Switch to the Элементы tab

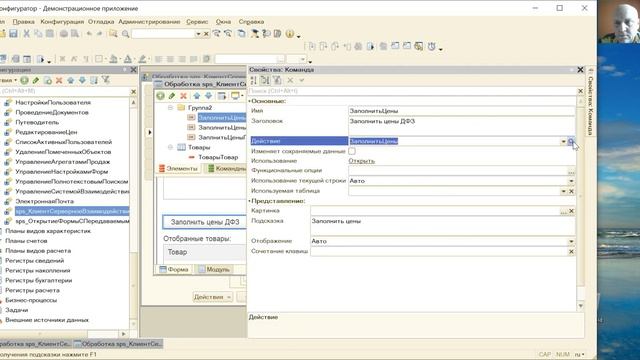tap(178, 168)
